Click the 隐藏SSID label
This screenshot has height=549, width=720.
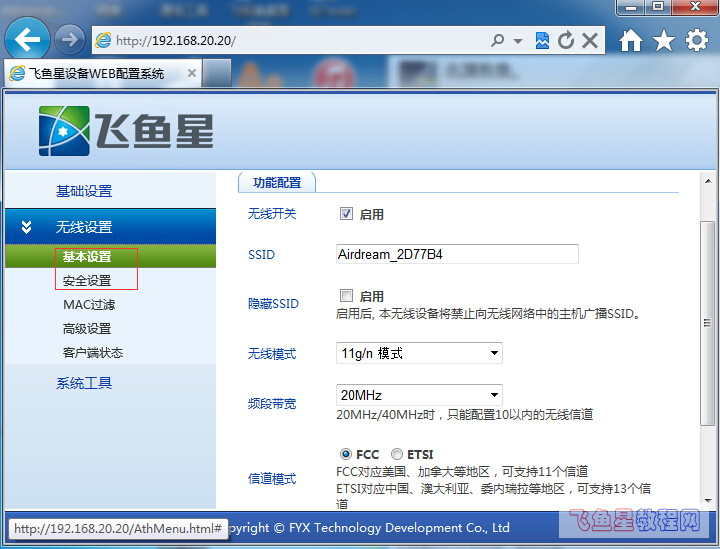[273, 303]
